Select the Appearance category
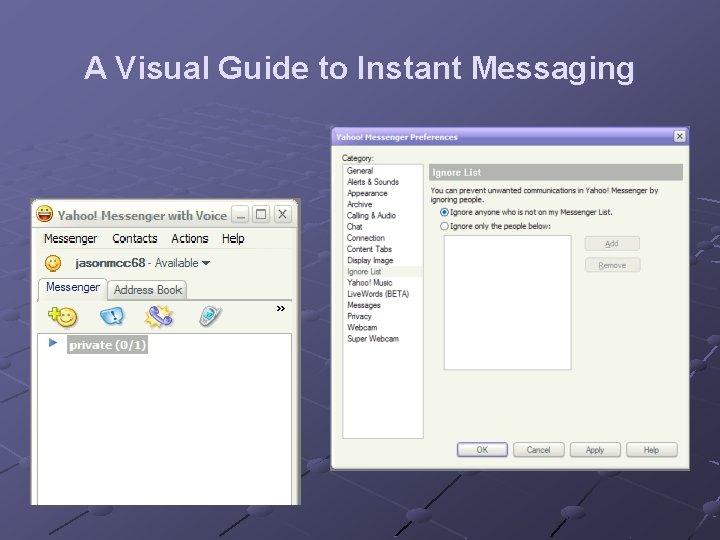Image resolution: width=720 pixels, height=540 pixels. coord(367,193)
